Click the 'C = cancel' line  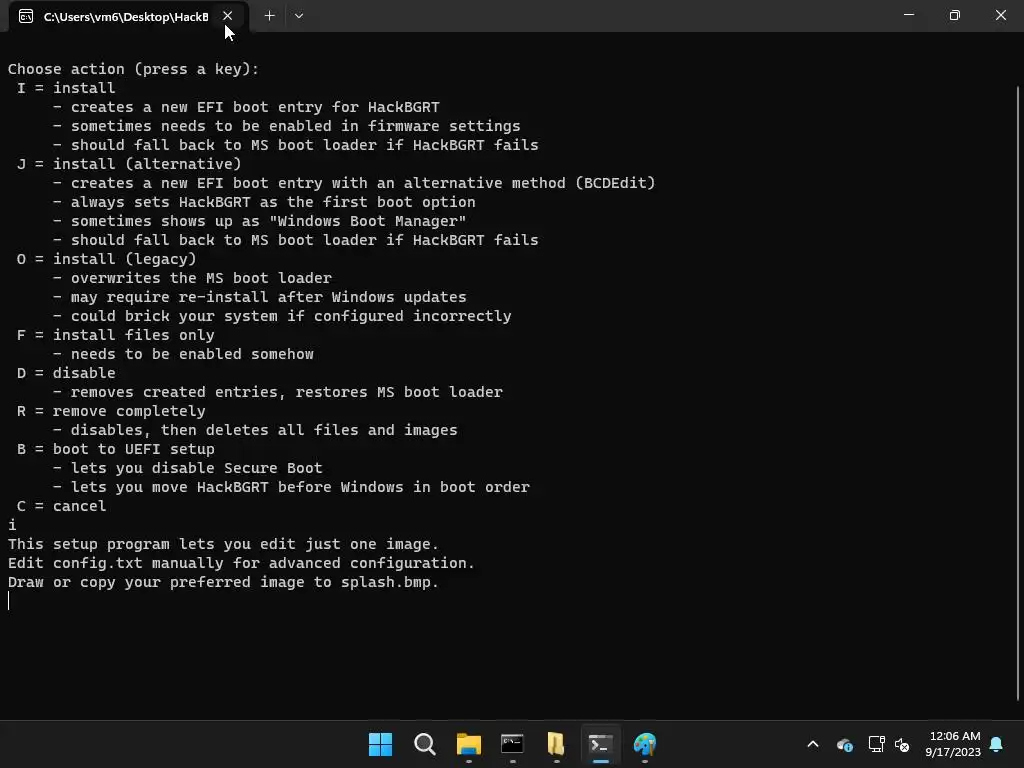[61, 506]
